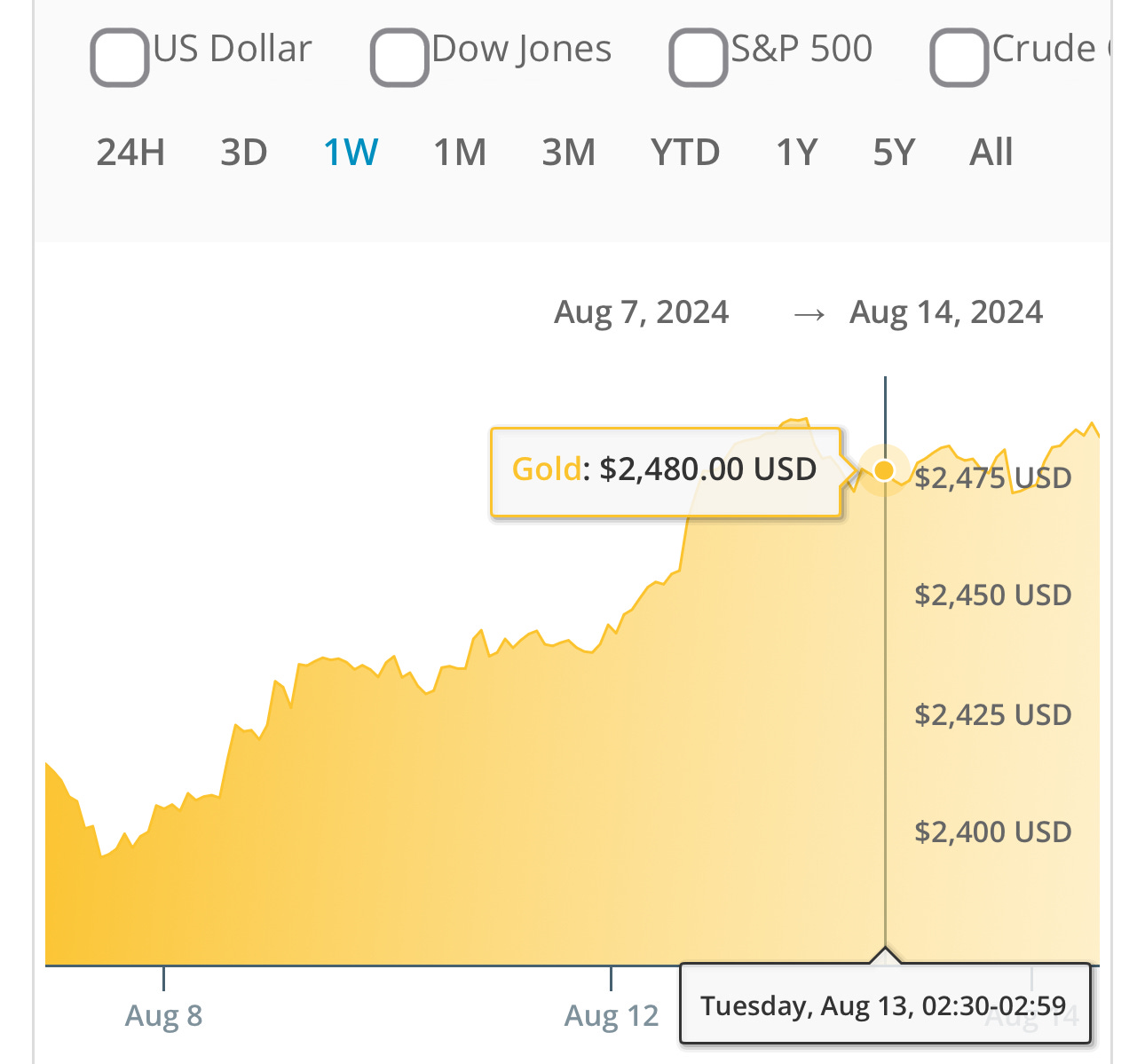The image size is (1145, 1064).
Task: Click the Aug 12 axis label
Action: click(612, 1015)
